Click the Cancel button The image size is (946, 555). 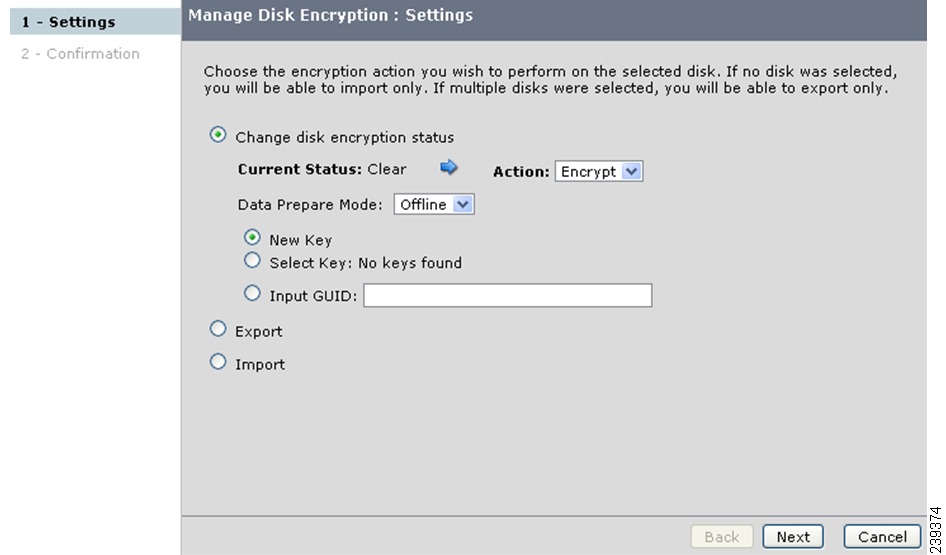(x=882, y=536)
